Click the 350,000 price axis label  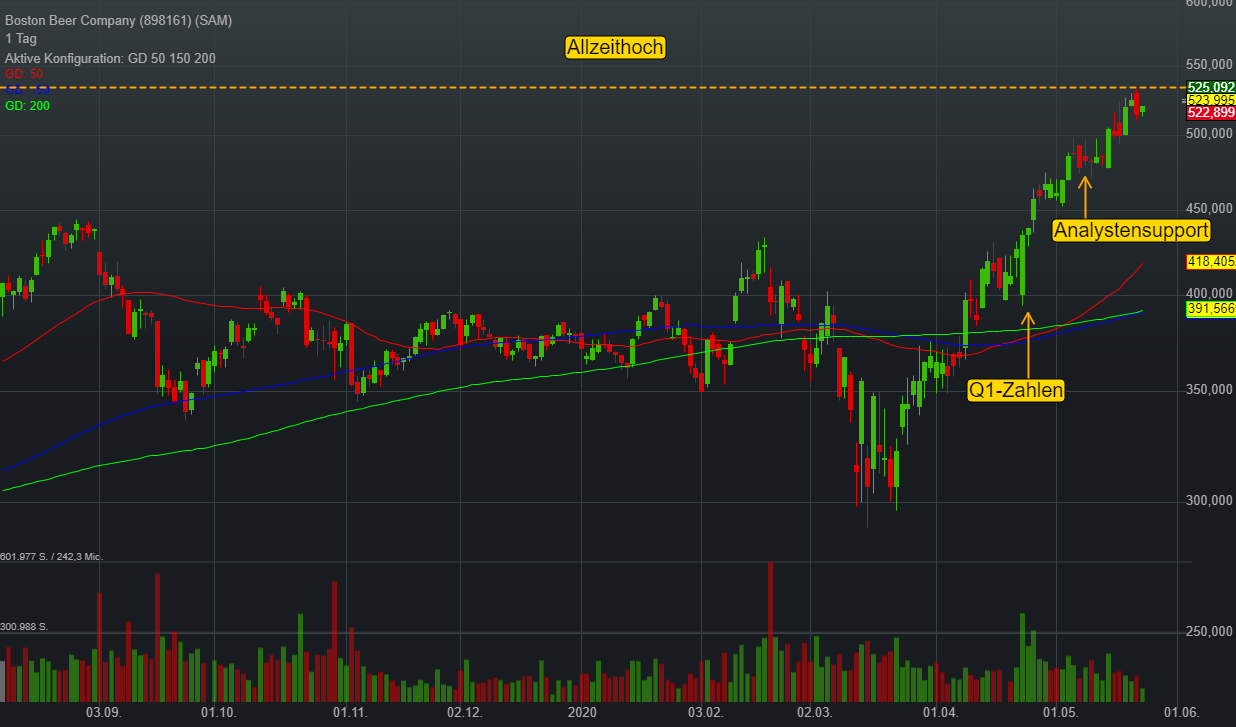[1210, 390]
